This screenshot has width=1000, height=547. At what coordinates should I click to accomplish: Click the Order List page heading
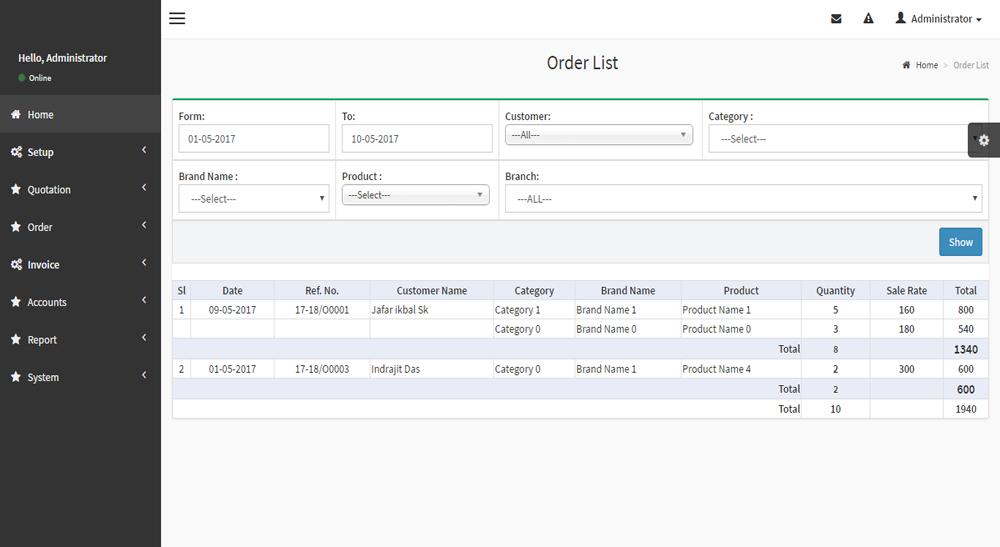[582, 63]
